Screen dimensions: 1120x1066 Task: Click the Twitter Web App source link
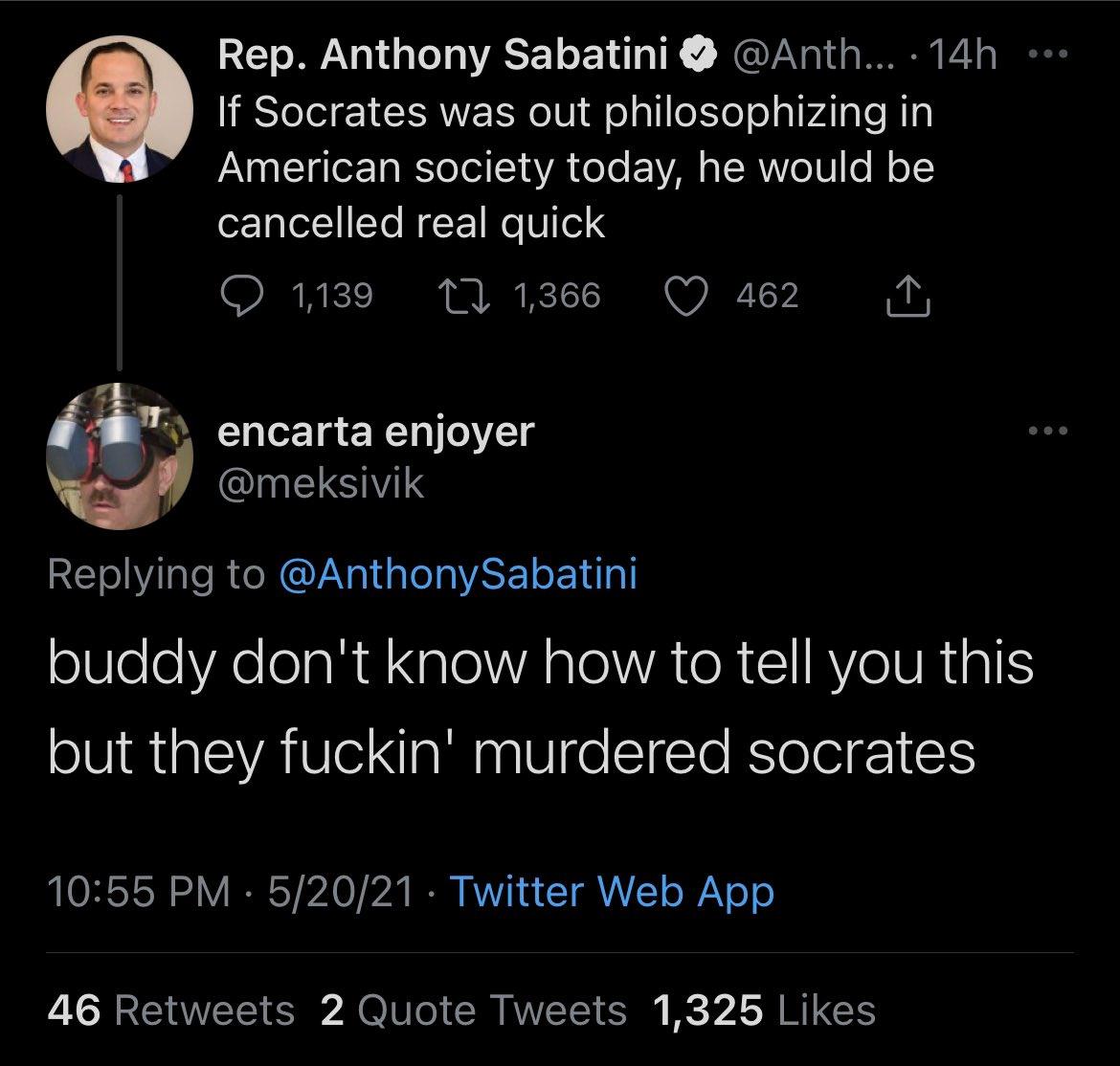(x=610, y=892)
